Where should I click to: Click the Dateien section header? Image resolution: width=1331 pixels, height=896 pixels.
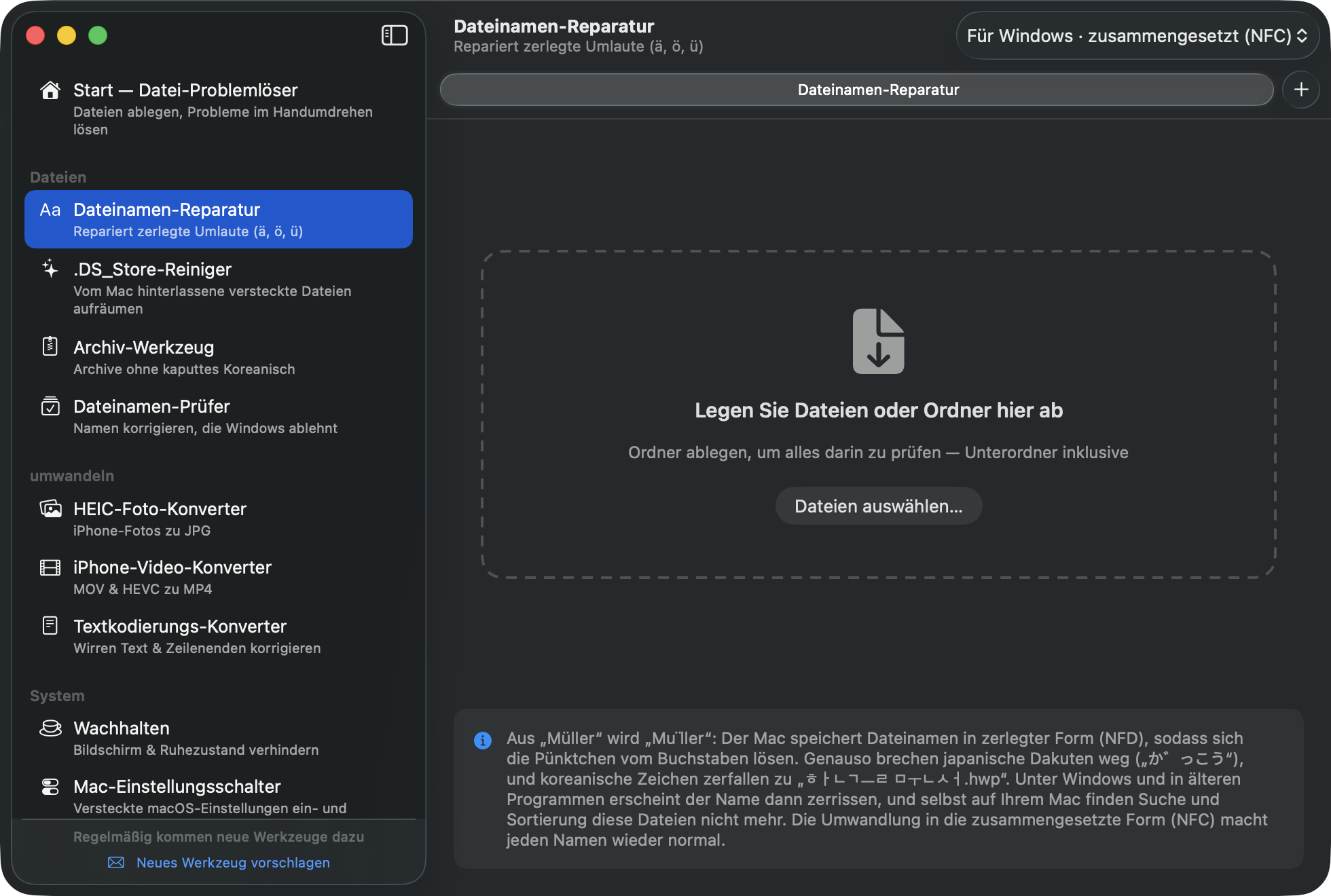click(x=58, y=177)
